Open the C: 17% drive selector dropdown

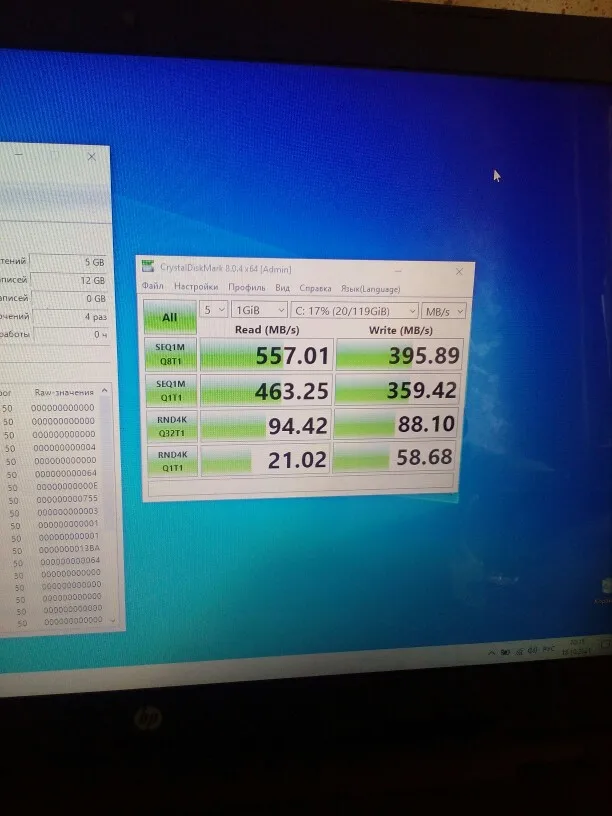click(354, 311)
